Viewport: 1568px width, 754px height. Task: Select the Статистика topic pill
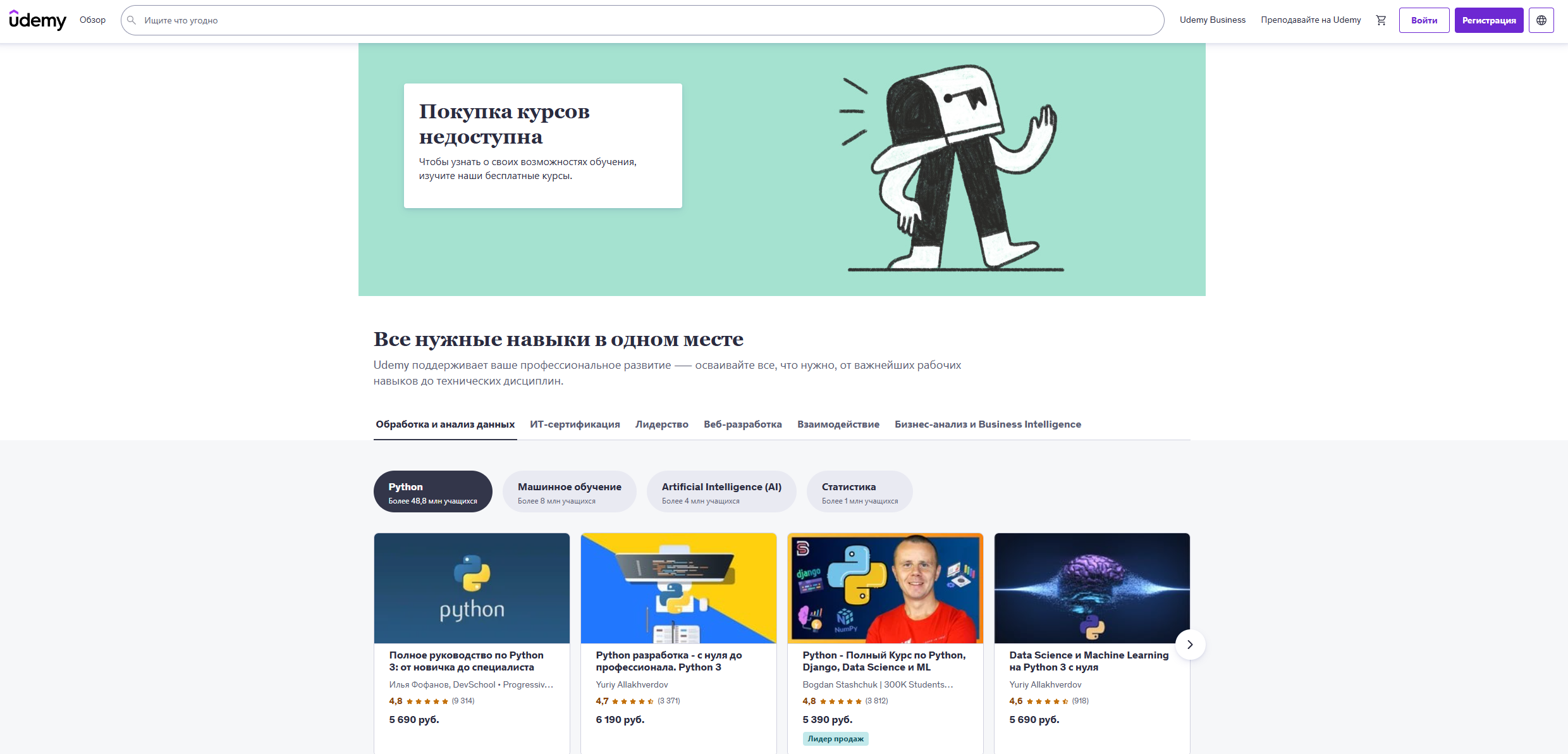[x=859, y=491]
